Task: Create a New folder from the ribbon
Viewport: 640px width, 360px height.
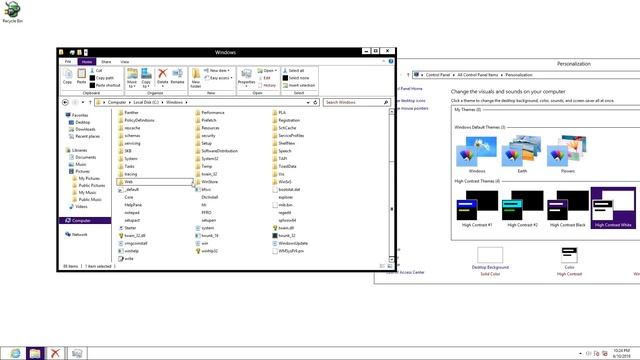Action: click(x=196, y=78)
